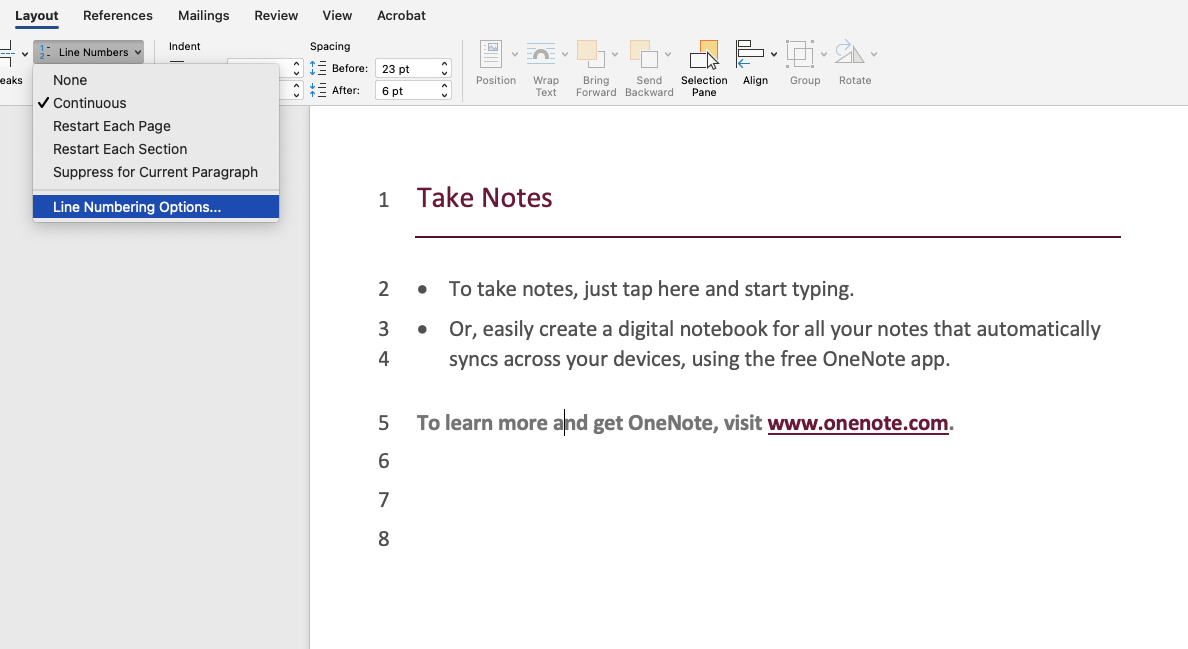This screenshot has height=649, width=1188.
Task: Open Line Numbering Options menu item
Action: click(x=137, y=207)
